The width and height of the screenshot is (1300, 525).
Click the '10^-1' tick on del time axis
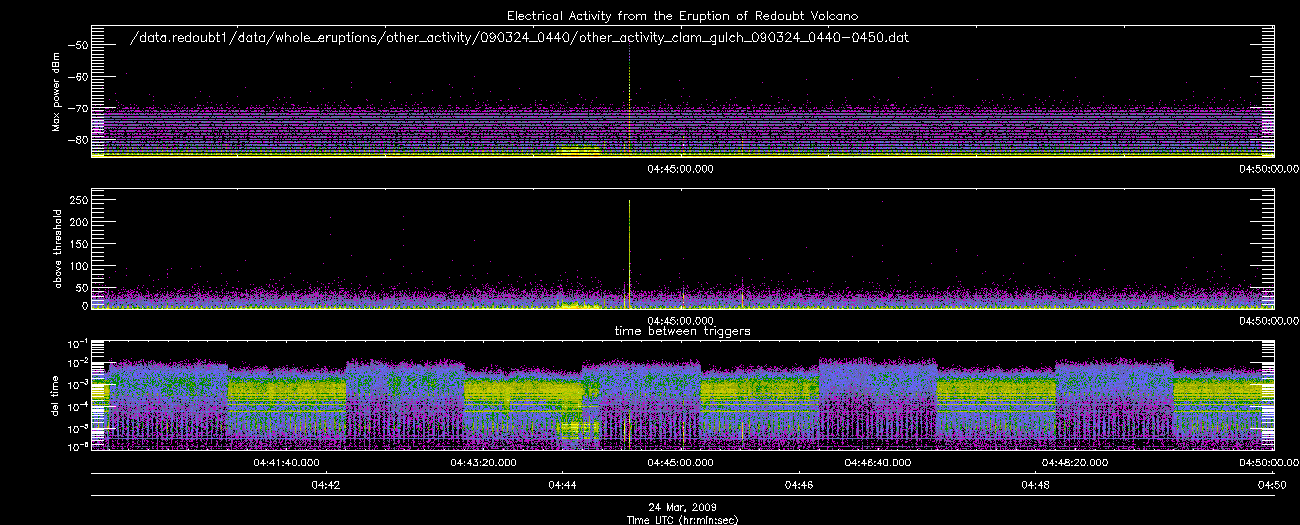click(76, 343)
